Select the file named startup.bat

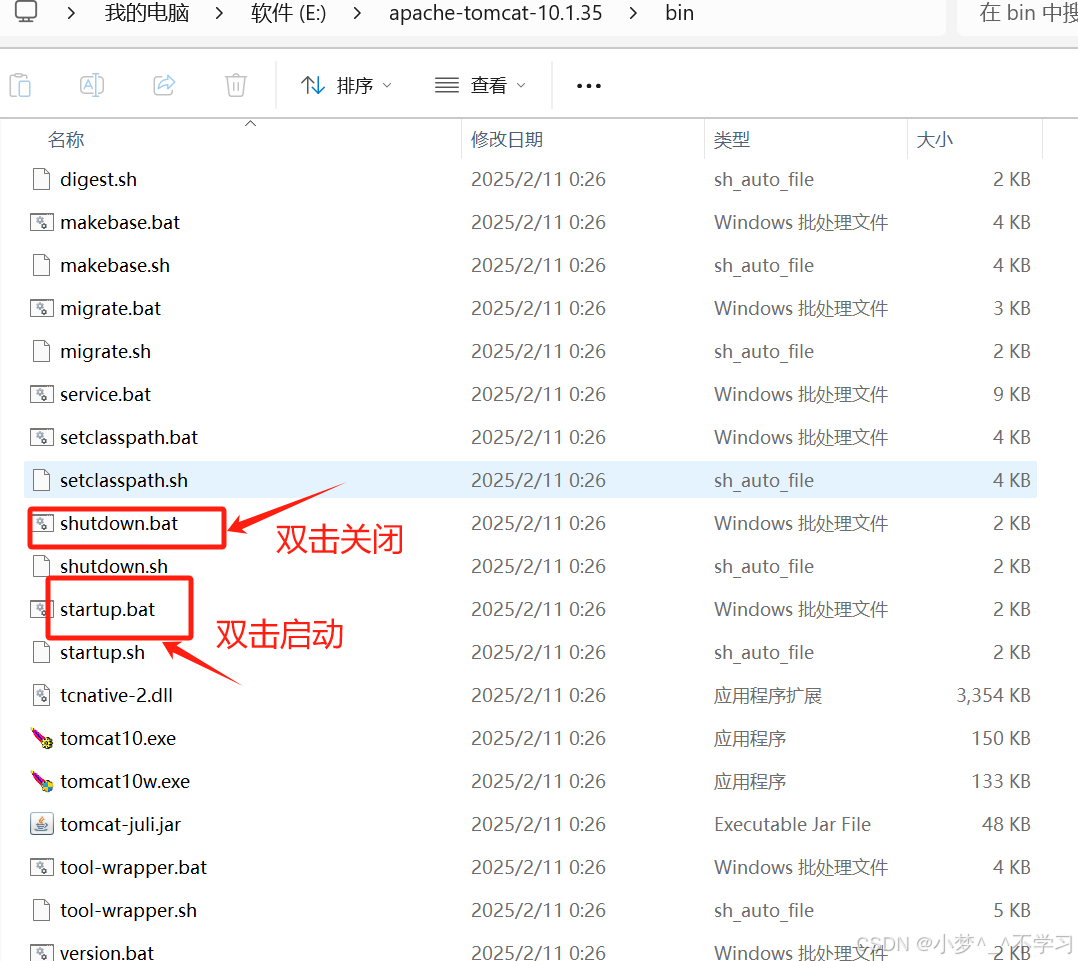[107, 609]
